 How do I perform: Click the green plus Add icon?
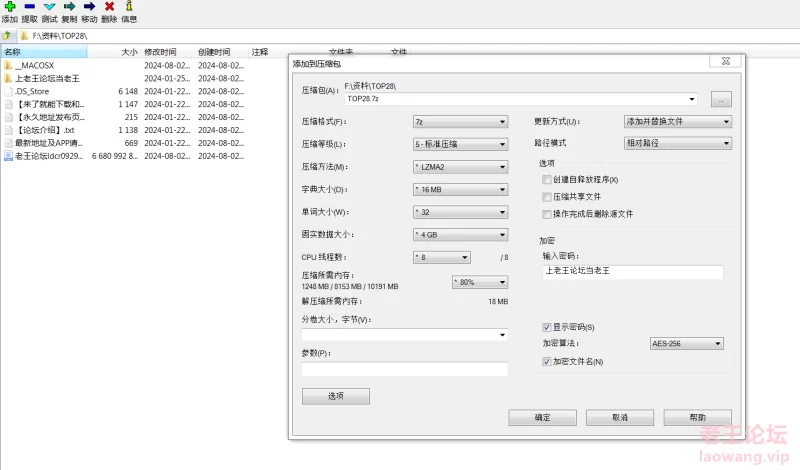click(x=9, y=6)
